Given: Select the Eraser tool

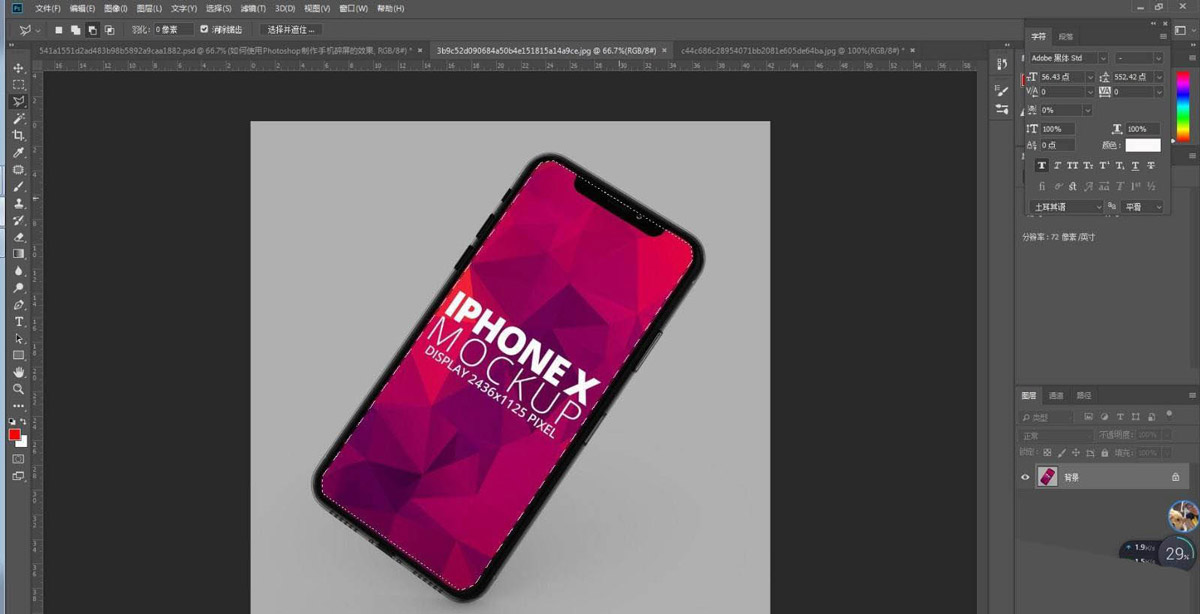Looking at the screenshot, I should (x=18, y=237).
